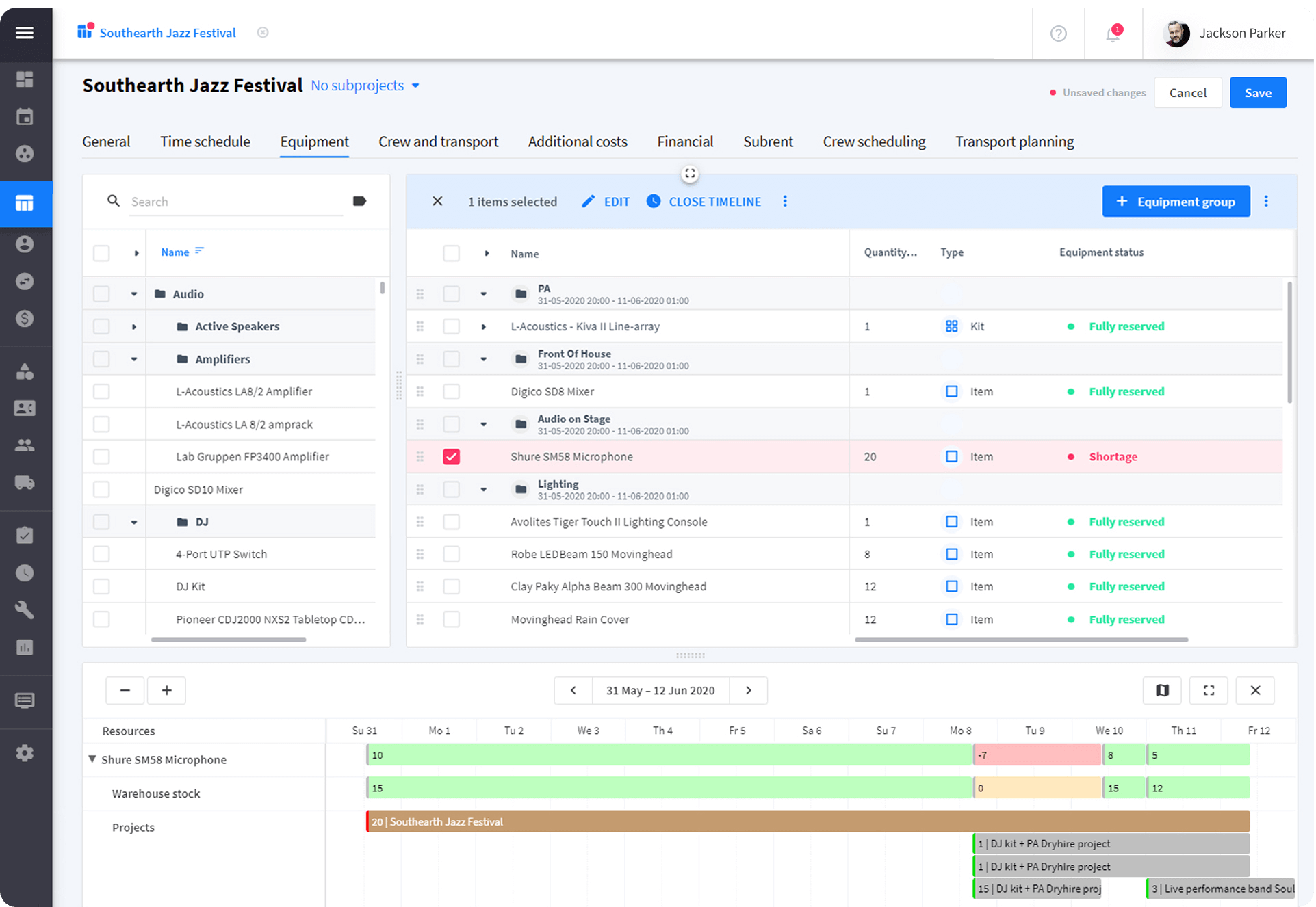Viewport: 1316px width, 907px height.
Task: Click the tag filter icon beside search
Action: 359,201
